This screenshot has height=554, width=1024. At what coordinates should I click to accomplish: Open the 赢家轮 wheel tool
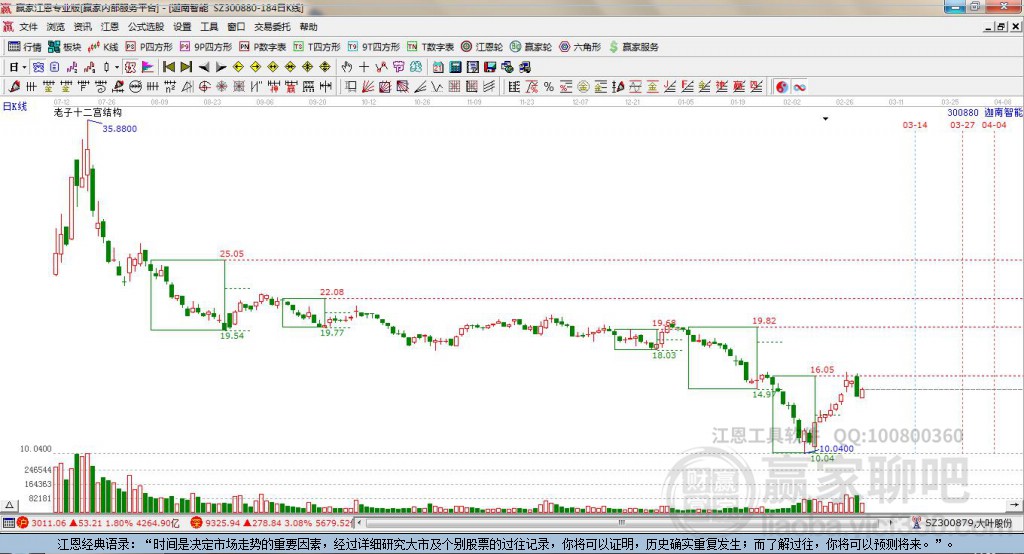[531, 46]
